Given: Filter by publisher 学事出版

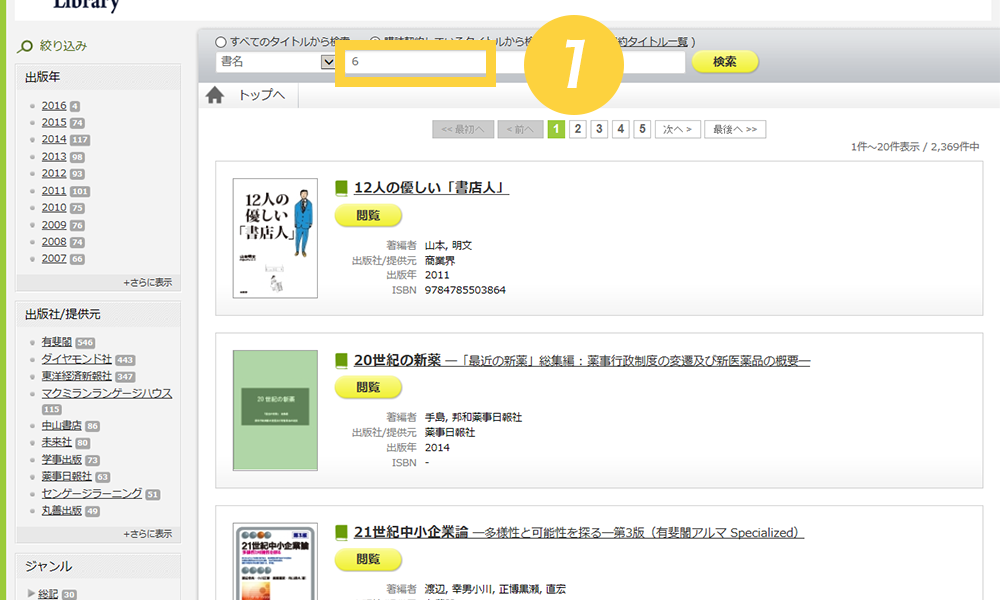Looking at the screenshot, I should pyautogui.click(x=62, y=460).
